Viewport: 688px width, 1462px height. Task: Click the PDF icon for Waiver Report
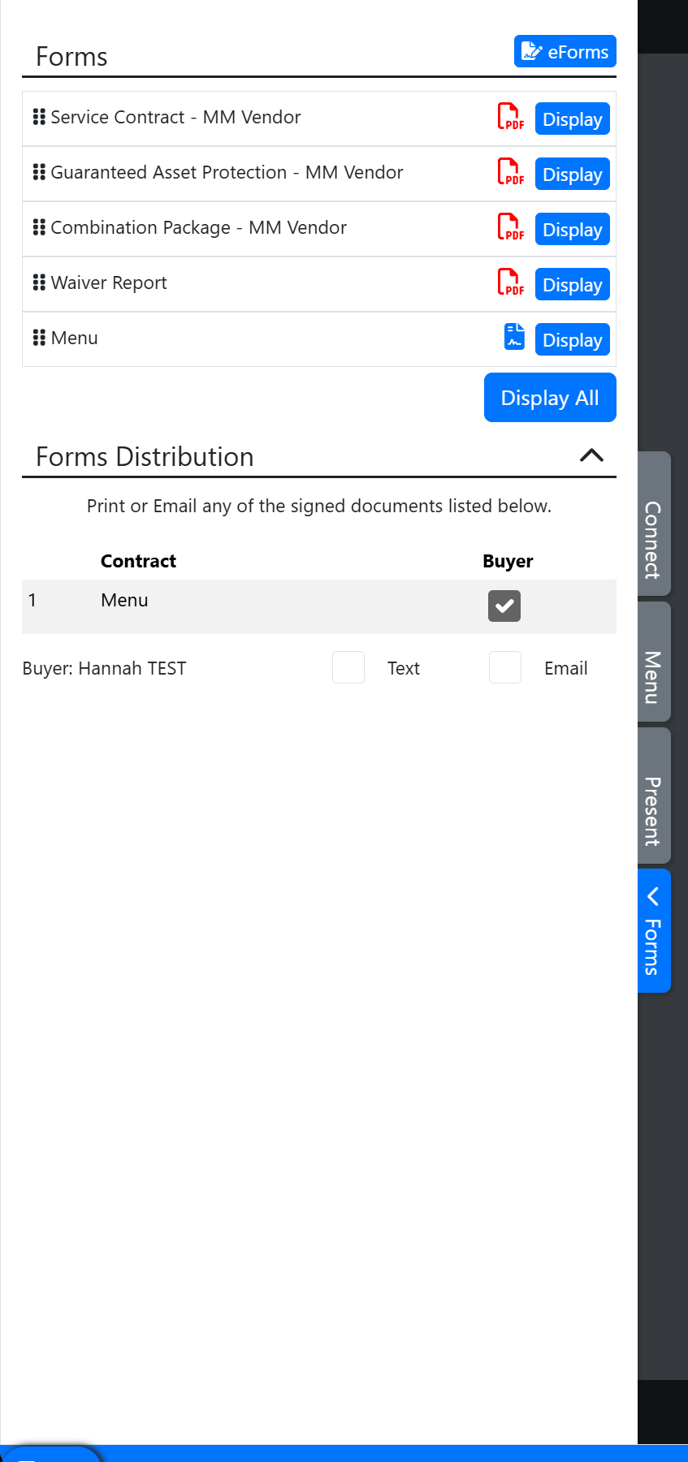[x=510, y=283]
